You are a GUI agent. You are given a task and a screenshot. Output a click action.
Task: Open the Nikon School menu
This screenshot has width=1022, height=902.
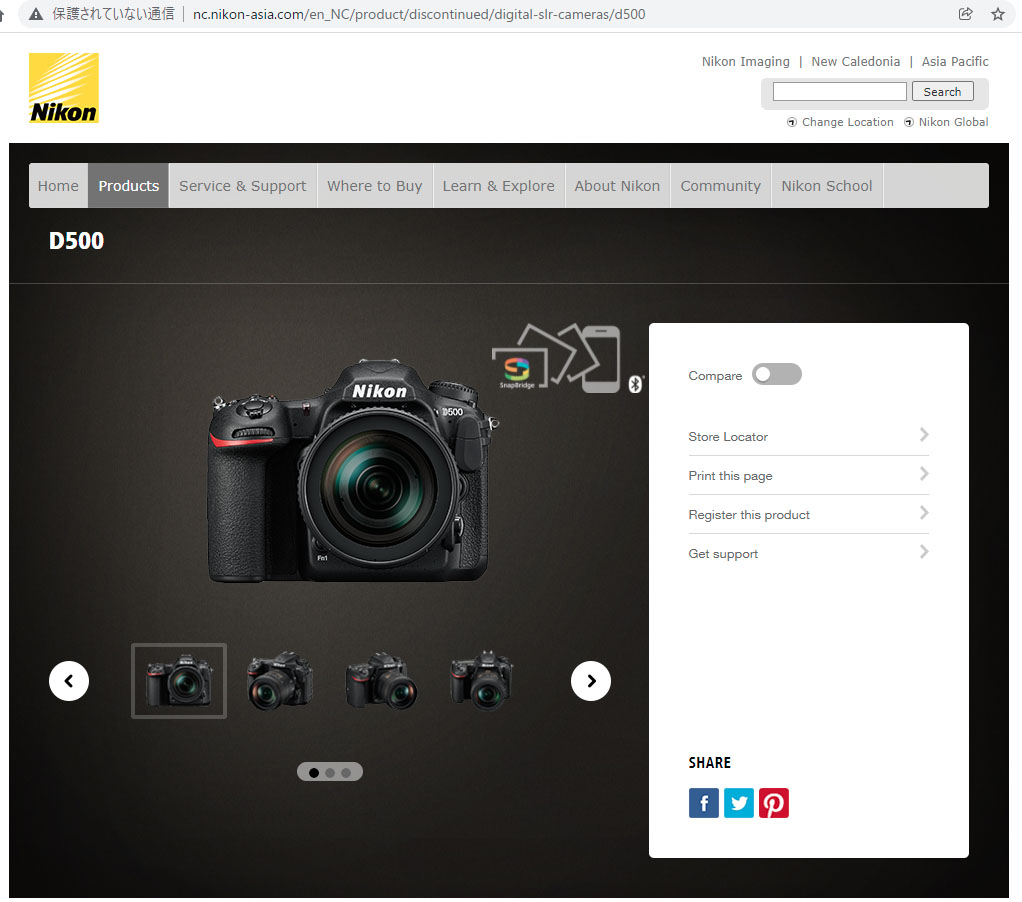coord(827,186)
